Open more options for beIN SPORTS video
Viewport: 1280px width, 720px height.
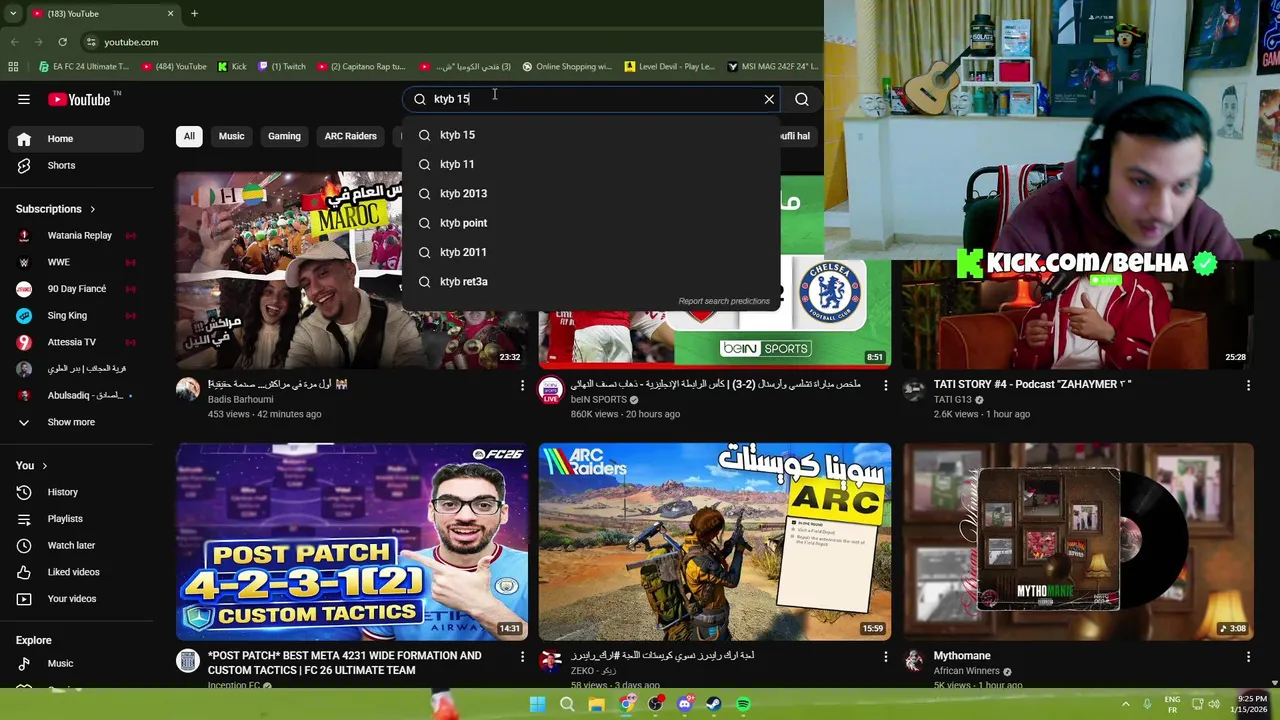(x=885, y=385)
